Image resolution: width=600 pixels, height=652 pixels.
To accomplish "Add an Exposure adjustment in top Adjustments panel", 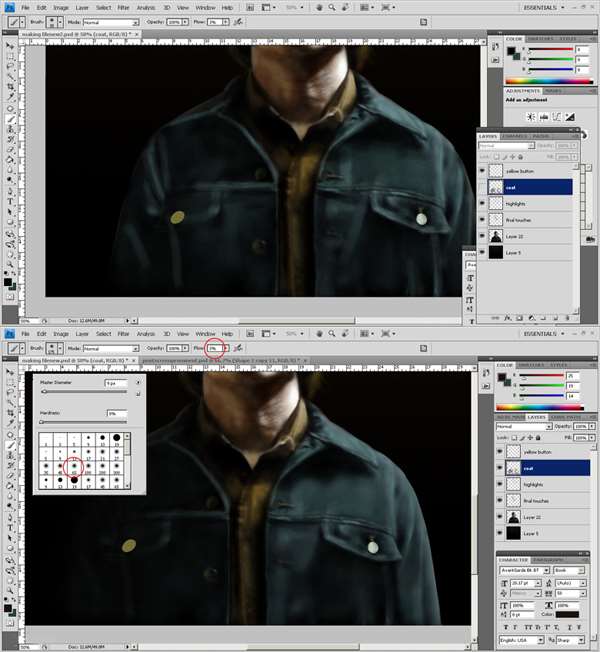I will pos(570,117).
